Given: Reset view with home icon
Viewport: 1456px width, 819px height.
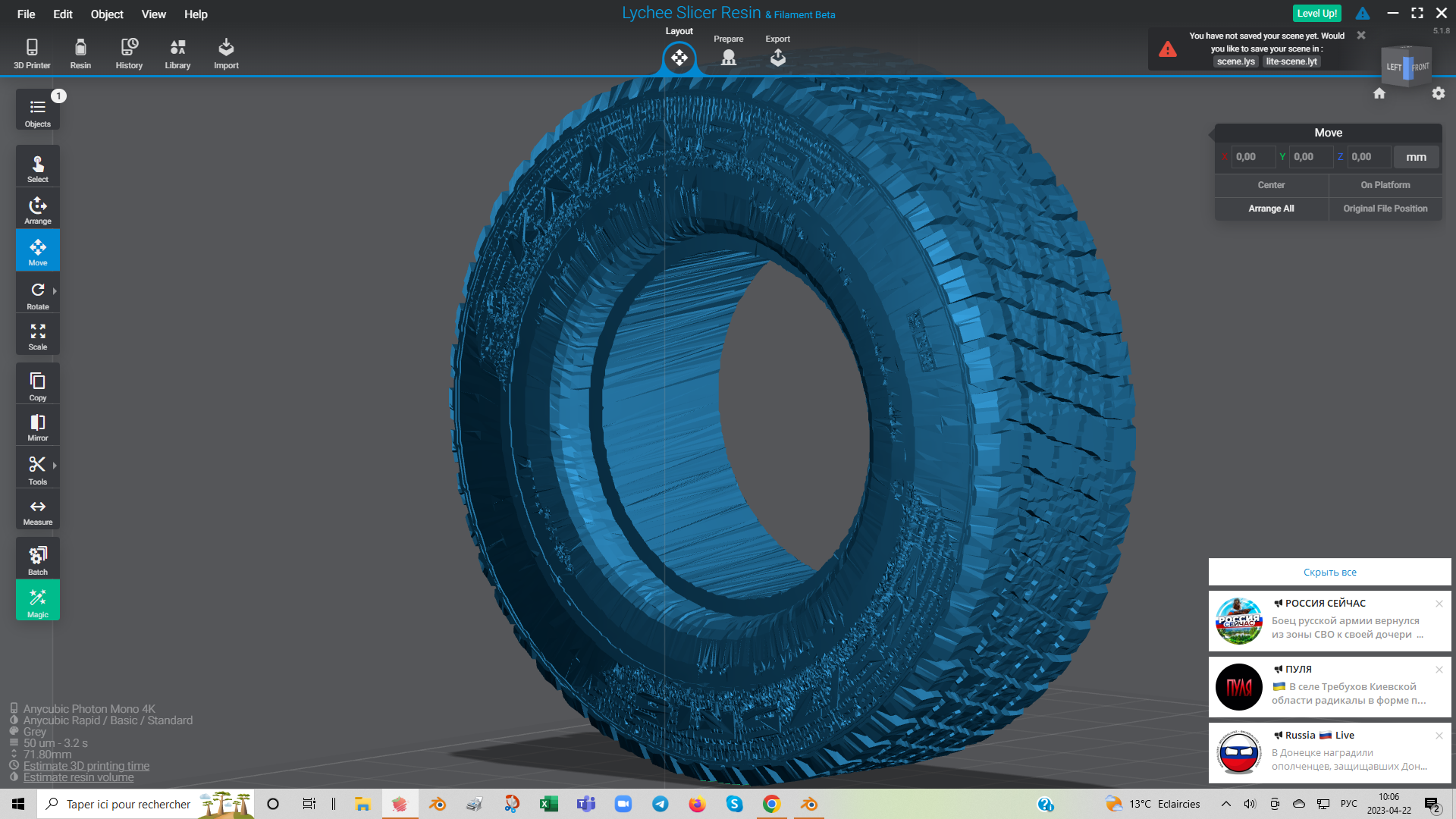Looking at the screenshot, I should point(1379,93).
